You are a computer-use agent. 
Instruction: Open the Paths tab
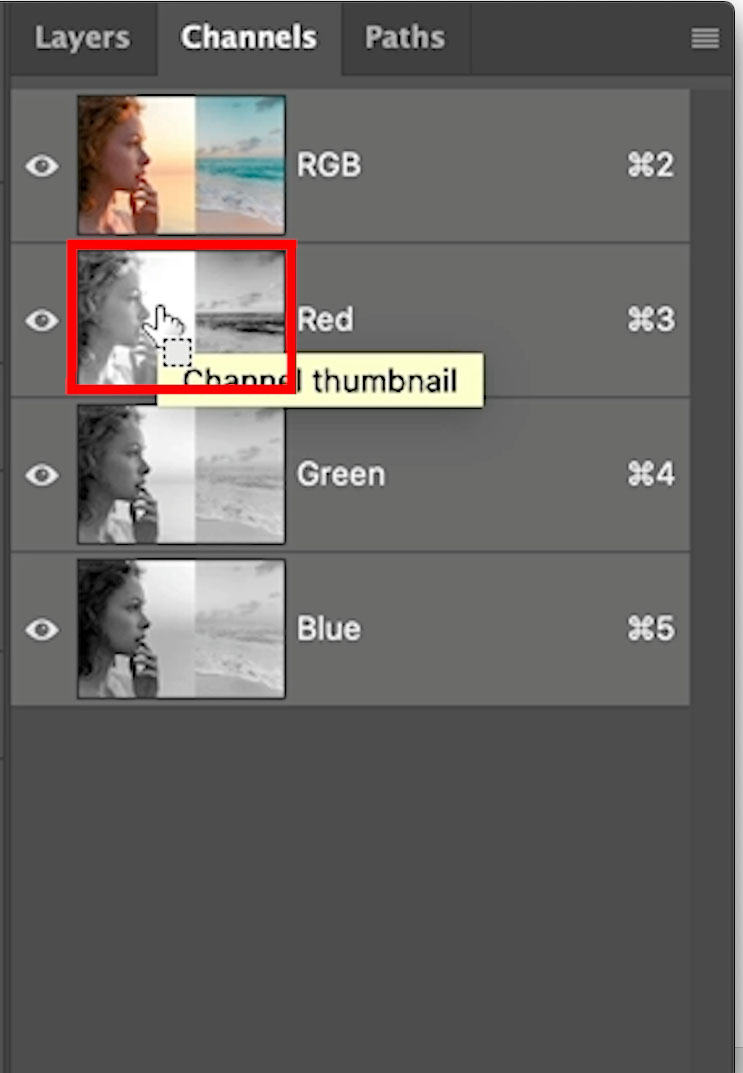tap(405, 38)
